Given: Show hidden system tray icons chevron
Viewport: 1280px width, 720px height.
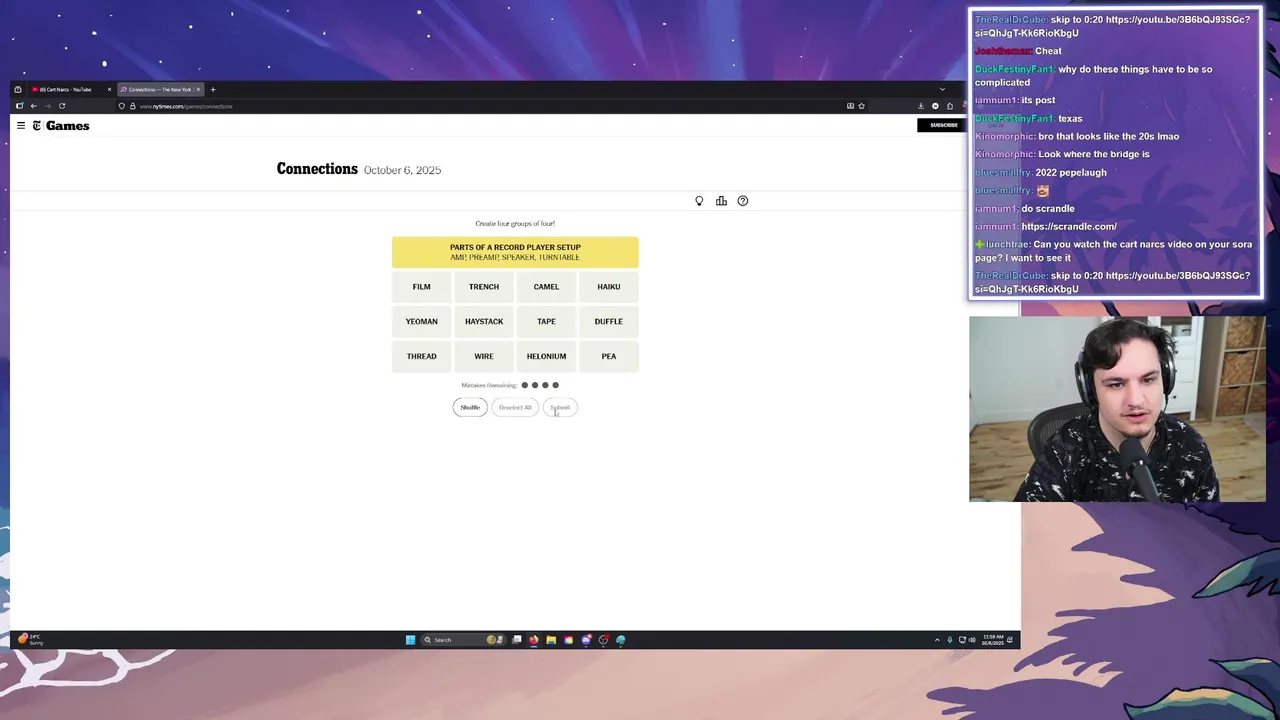Looking at the screenshot, I should pyautogui.click(x=937, y=640).
